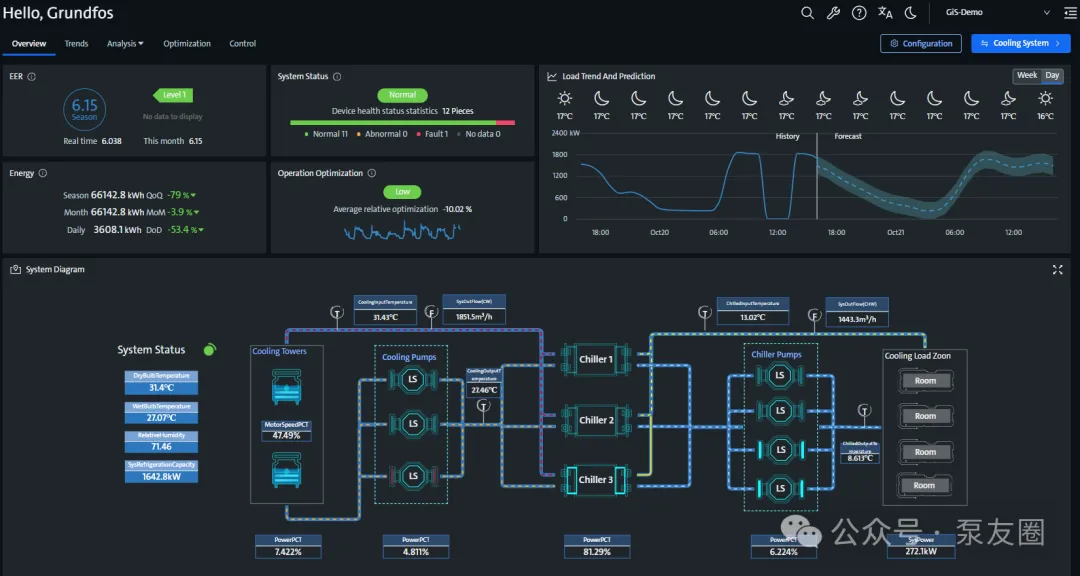Open the hamburger list menu icon

pos(1070,13)
